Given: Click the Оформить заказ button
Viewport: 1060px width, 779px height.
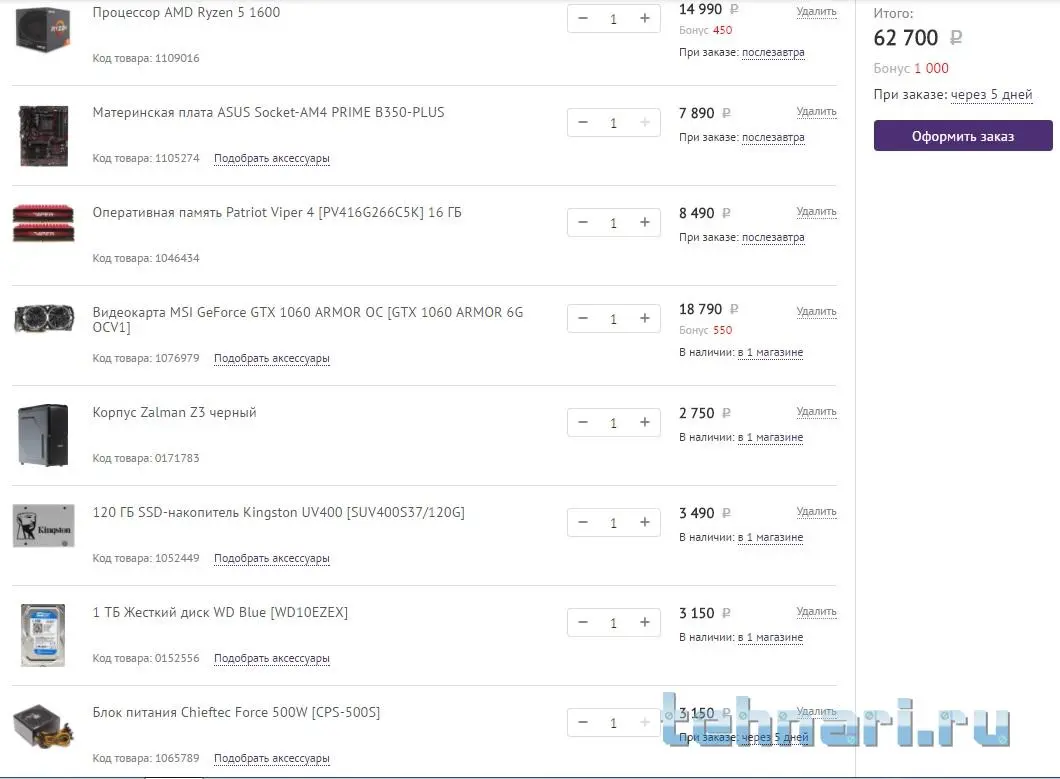Looking at the screenshot, I should (963, 136).
